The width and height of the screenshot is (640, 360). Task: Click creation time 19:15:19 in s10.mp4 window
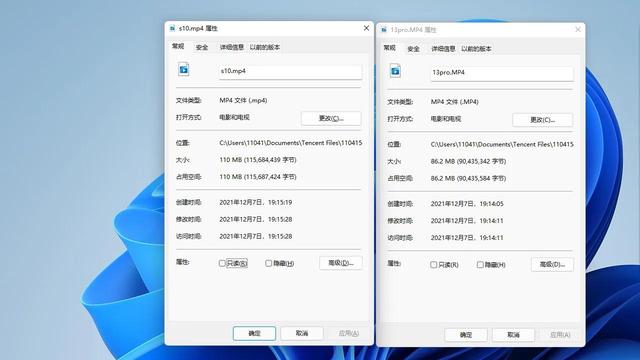256,202
